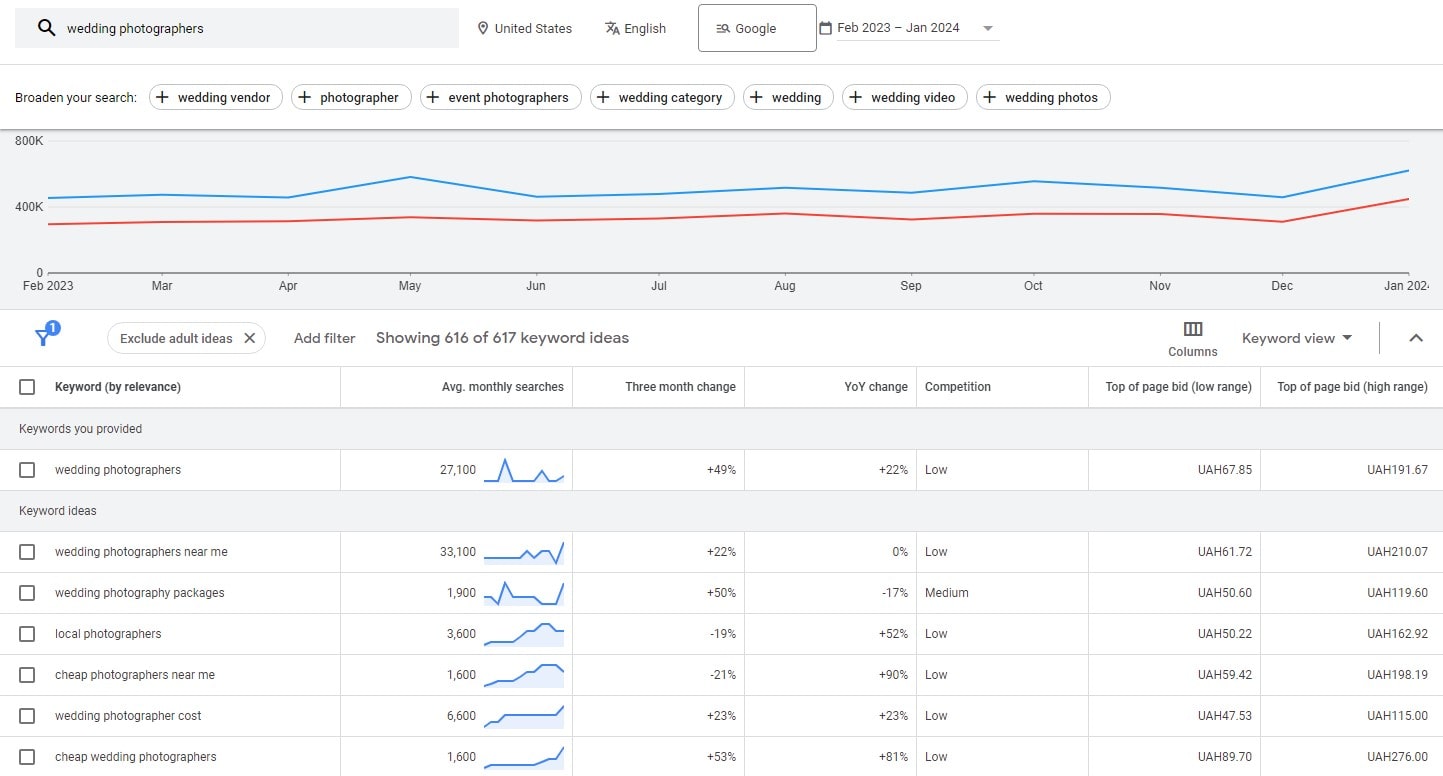The image size is (1443, 776).
Task: Click the wedding photographers near me keyword text
Action: pyautogui.click(x=141, y=552)
